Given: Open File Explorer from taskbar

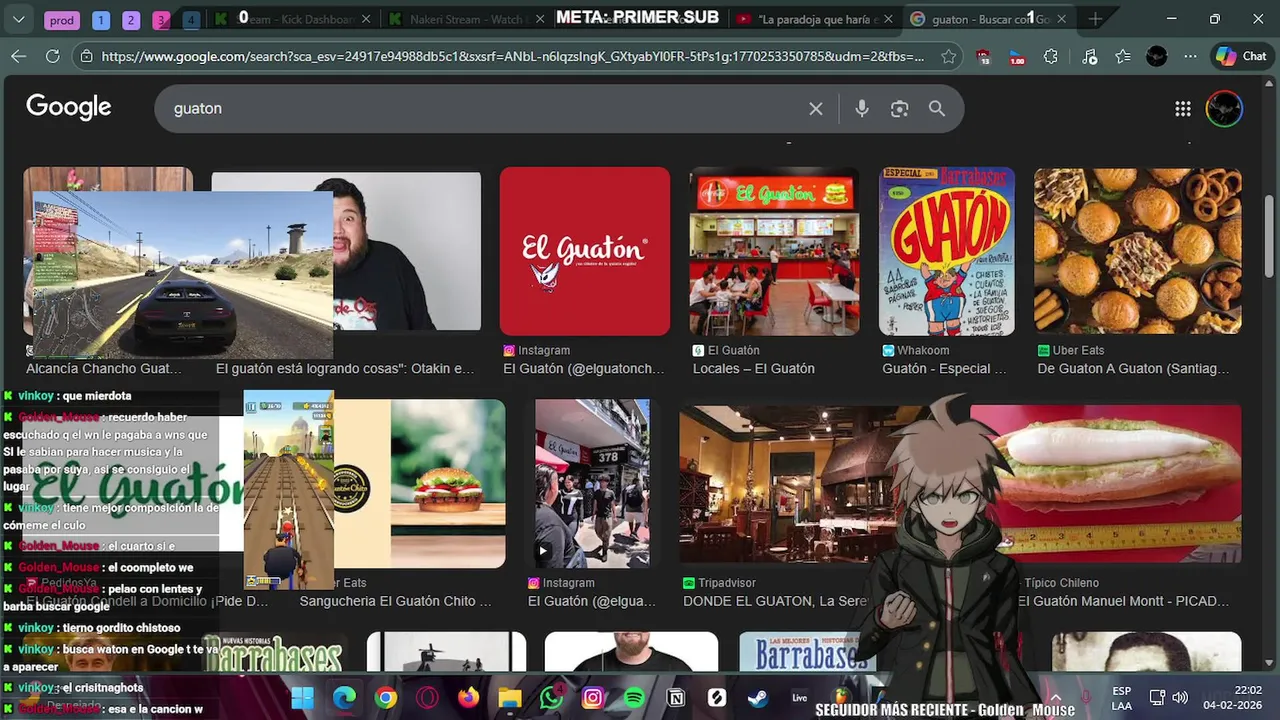Looking at the screenshot, I should (510, 697).
